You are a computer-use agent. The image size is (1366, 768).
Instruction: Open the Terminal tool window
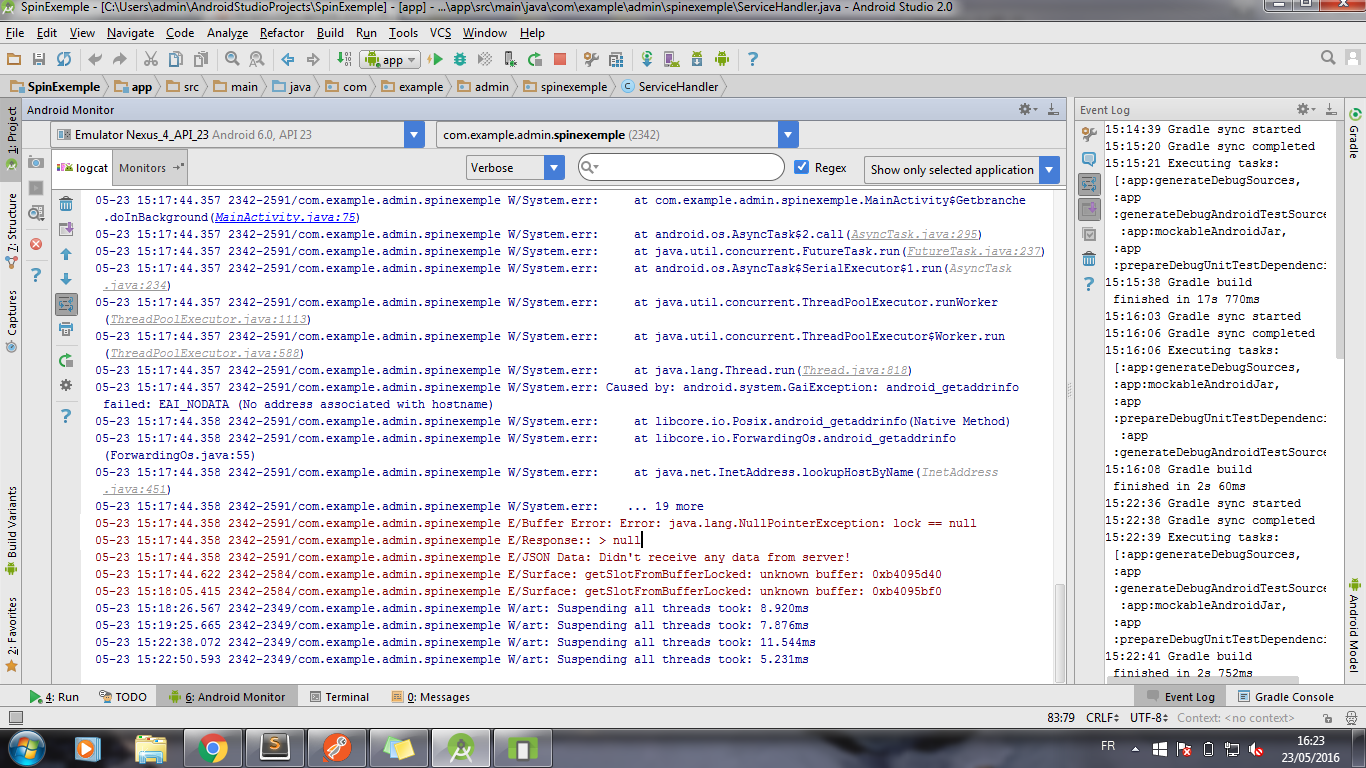click(x=340, y=696)
